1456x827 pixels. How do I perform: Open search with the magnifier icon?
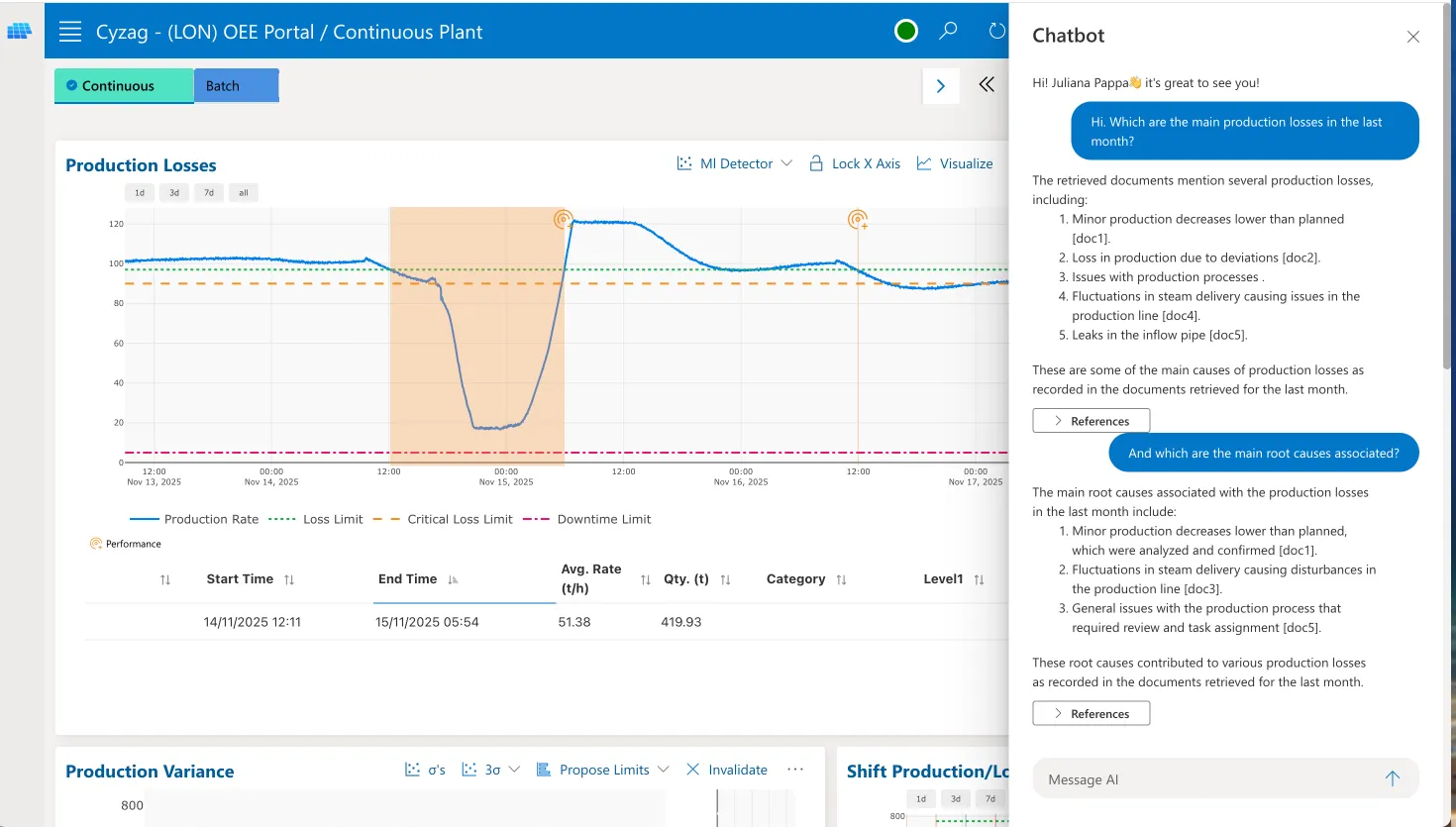click(948, 31)
